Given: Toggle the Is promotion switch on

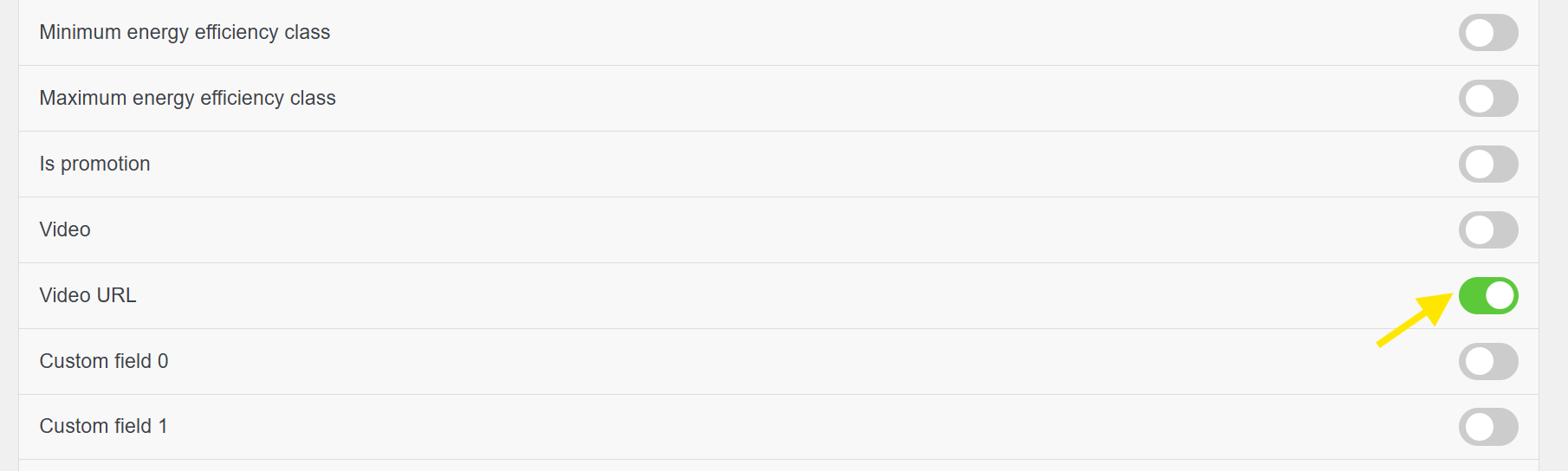Looking at the screenshot, I should pyautogui.click(x=1487, y=165).
